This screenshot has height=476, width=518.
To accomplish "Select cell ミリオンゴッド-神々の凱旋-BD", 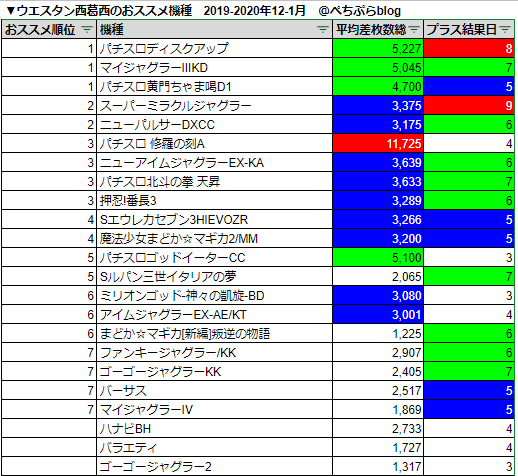I will [x=214, y=295].
